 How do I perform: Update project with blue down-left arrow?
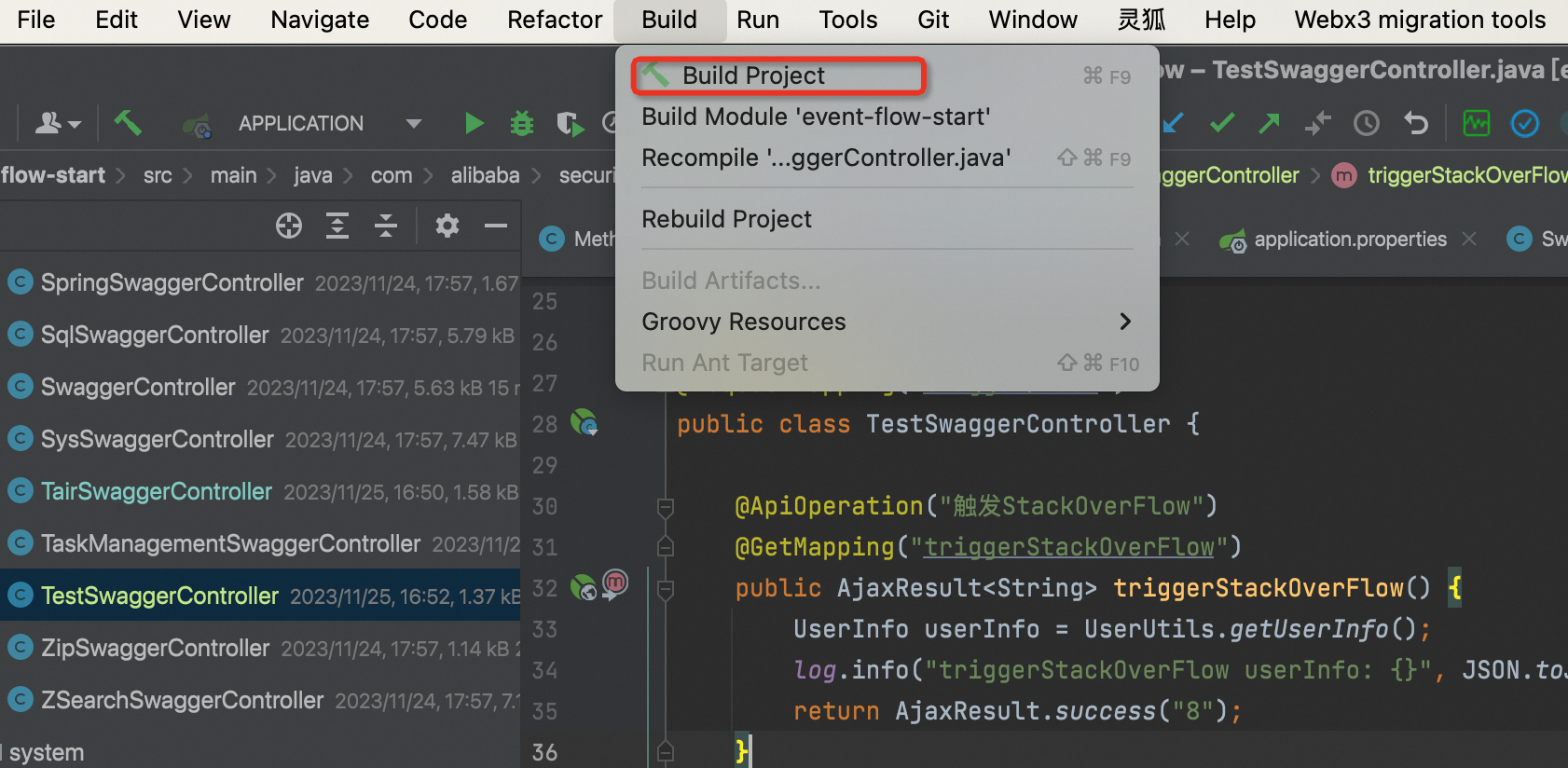pyautogui.click(x=1173, y=123)
